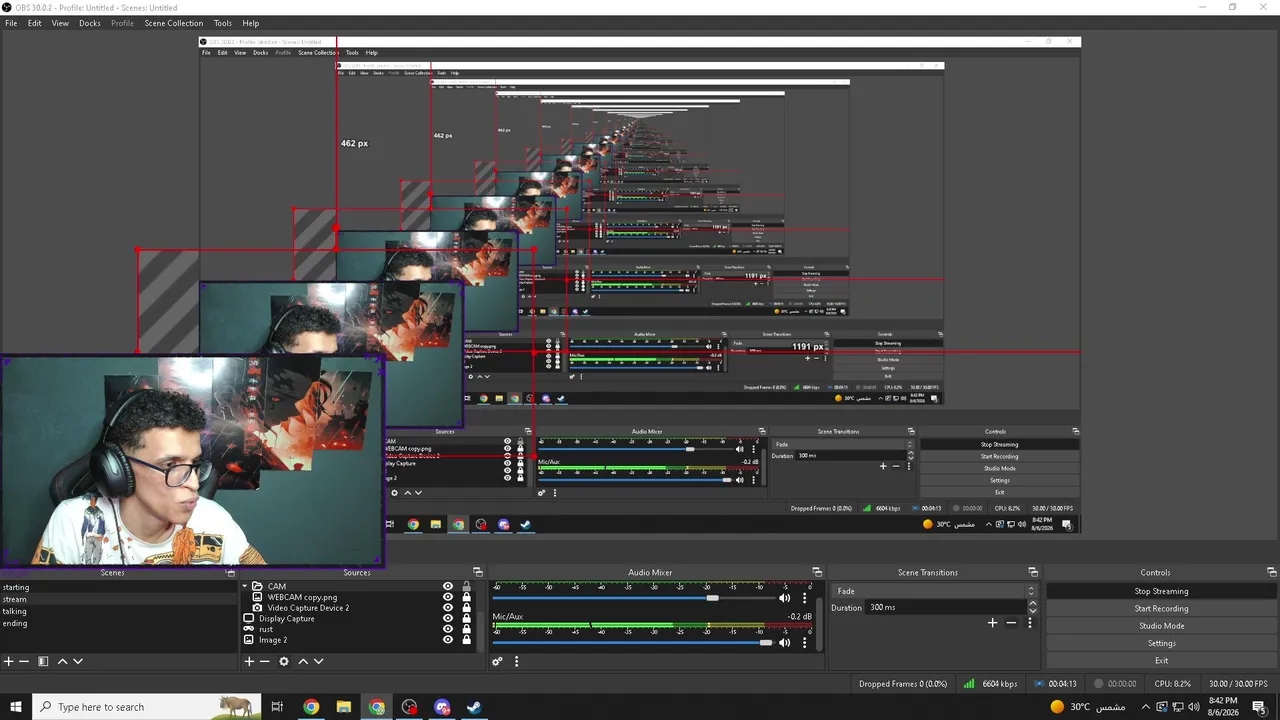Mute the Mic/Aux audio channel
The image size is (1280, 720).
tap(784, 643)
